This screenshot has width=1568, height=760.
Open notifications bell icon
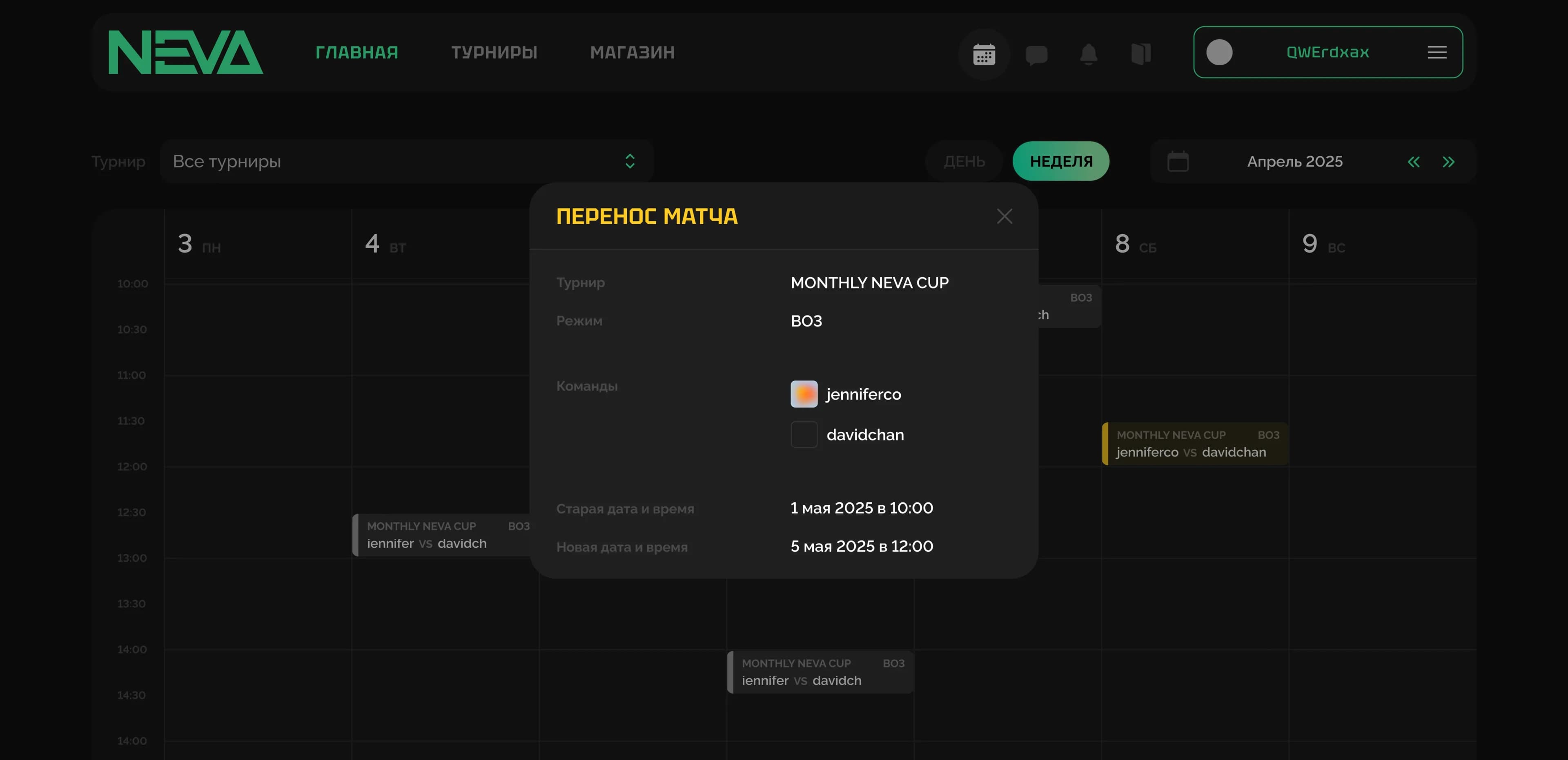1088,54
